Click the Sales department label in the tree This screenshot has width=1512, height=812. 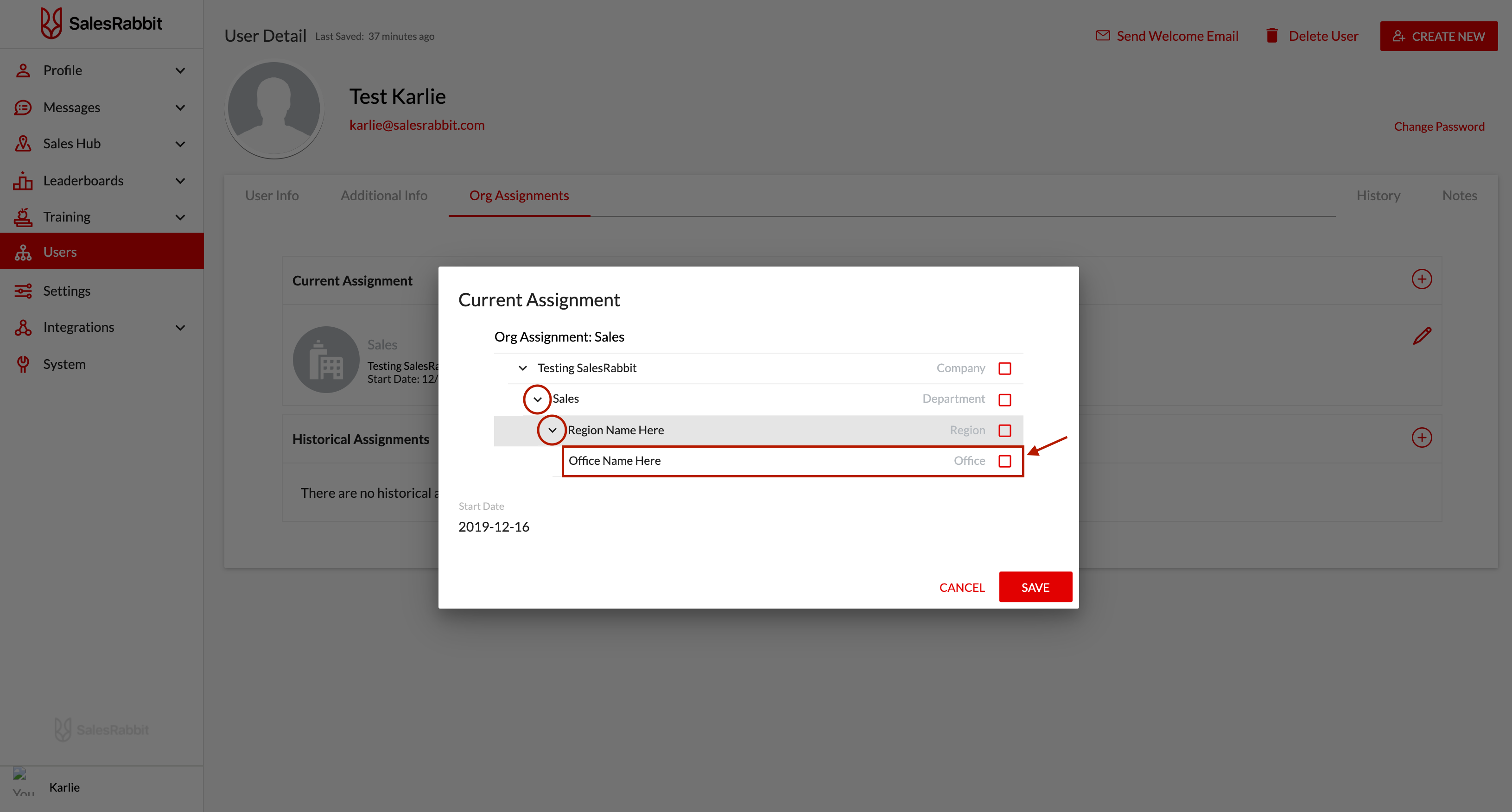[x=566, y=399]
